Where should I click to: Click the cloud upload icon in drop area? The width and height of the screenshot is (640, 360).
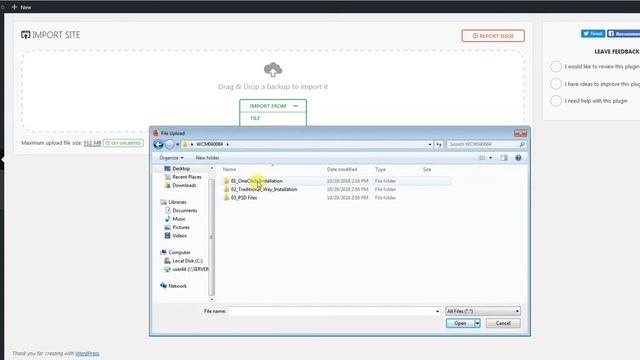click(x=273, y=70)
